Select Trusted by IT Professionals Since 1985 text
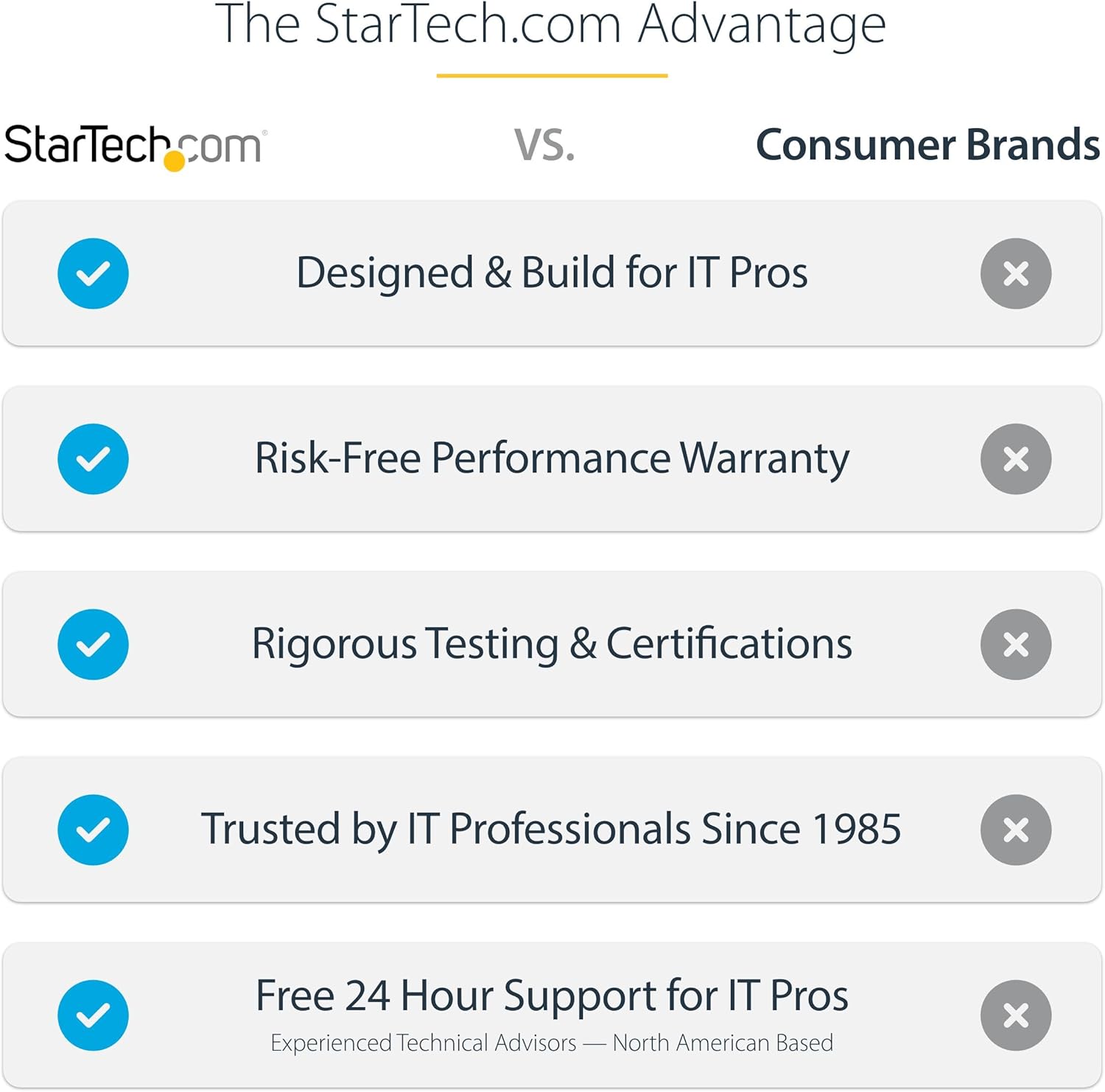 pos(552,829)
